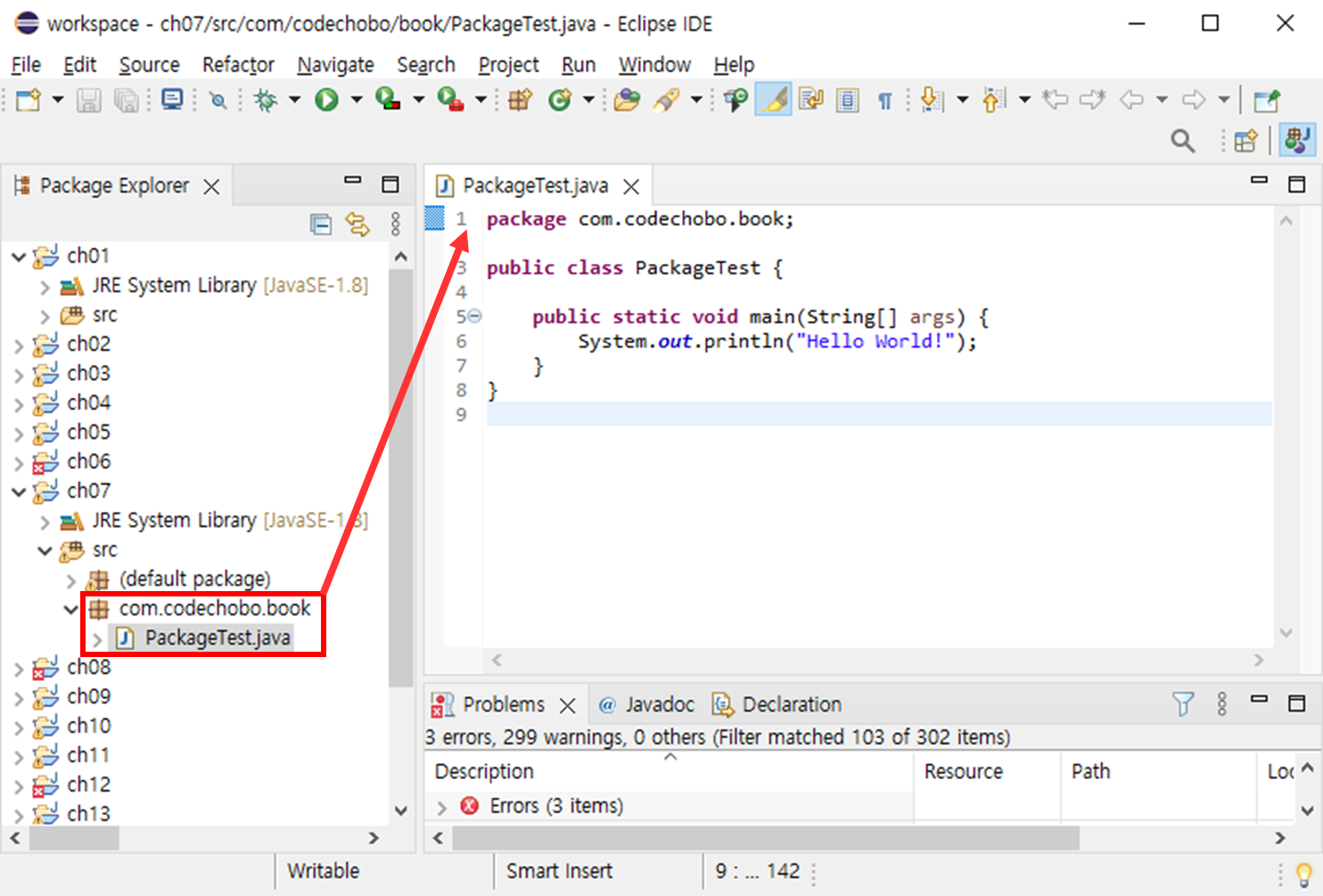Open dropdown arrow next to New icon
This screenshot has height=896, width=1323.
click(58, 100)
